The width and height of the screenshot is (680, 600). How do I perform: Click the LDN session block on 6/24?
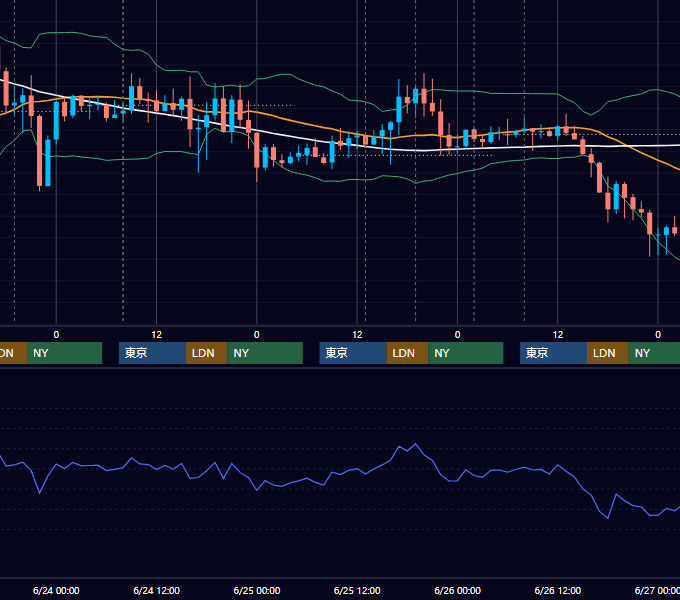point(206,353)
